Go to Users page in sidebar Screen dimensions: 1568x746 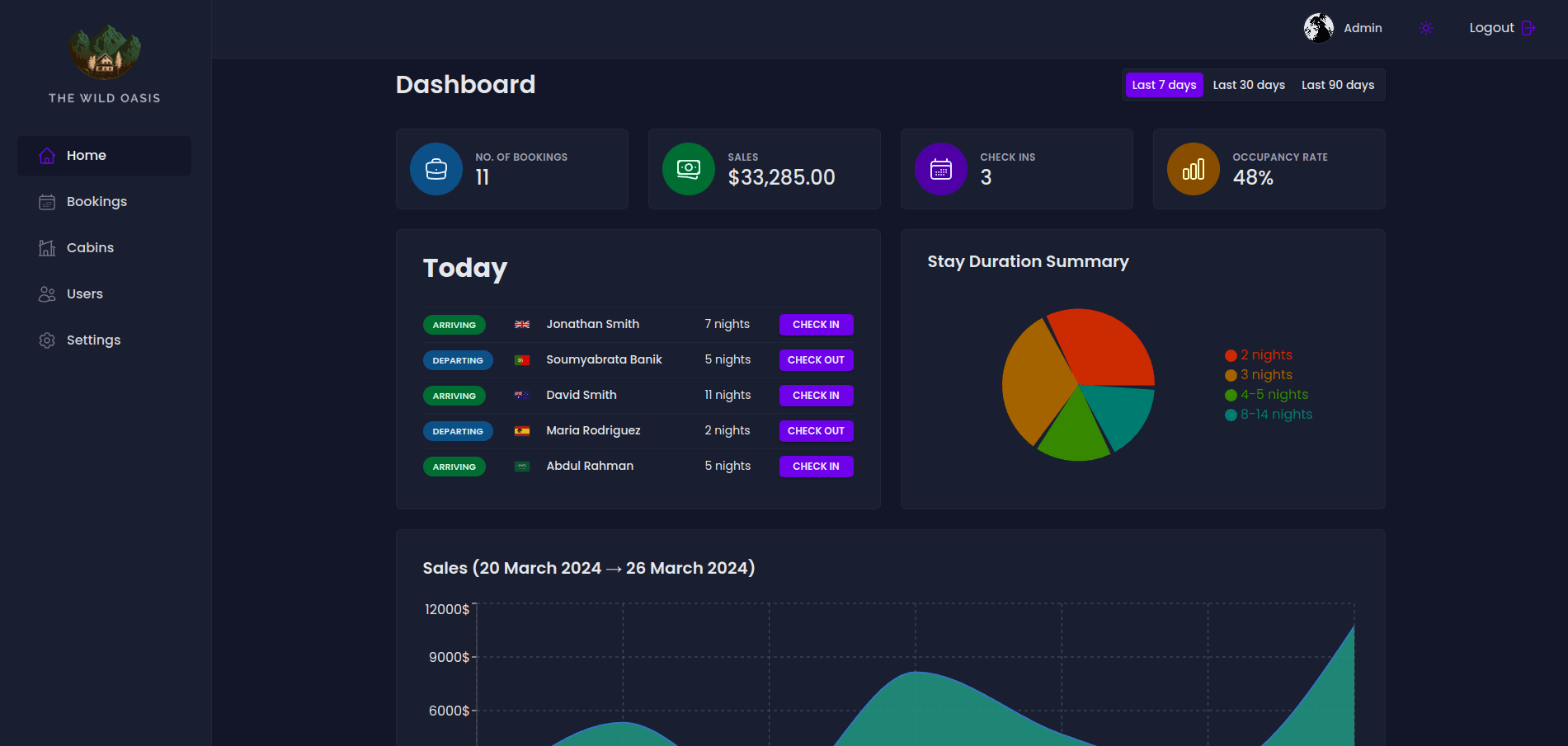[x=84, y=294]
